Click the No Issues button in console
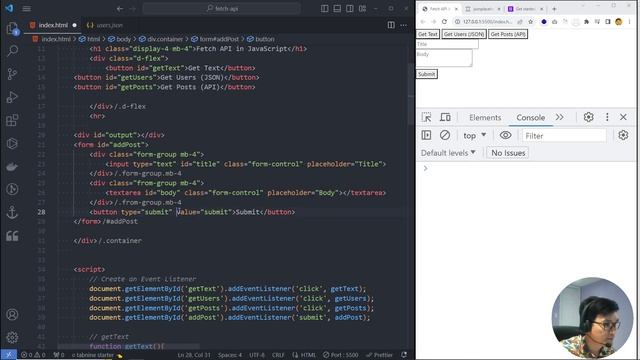 point(508,153)
